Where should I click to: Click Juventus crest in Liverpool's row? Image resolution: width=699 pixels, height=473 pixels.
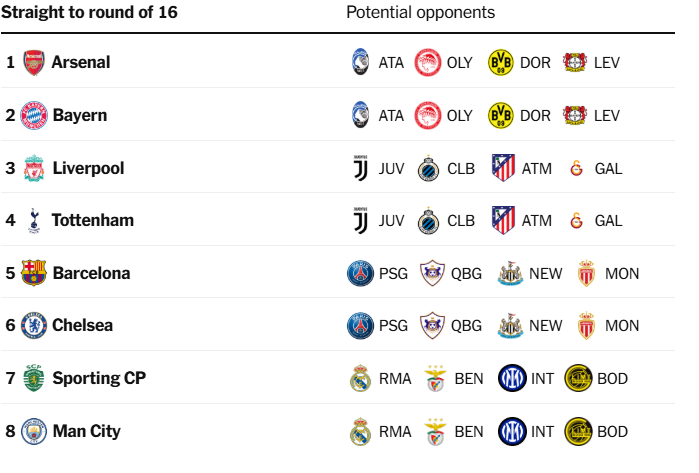tap(360, 168)
